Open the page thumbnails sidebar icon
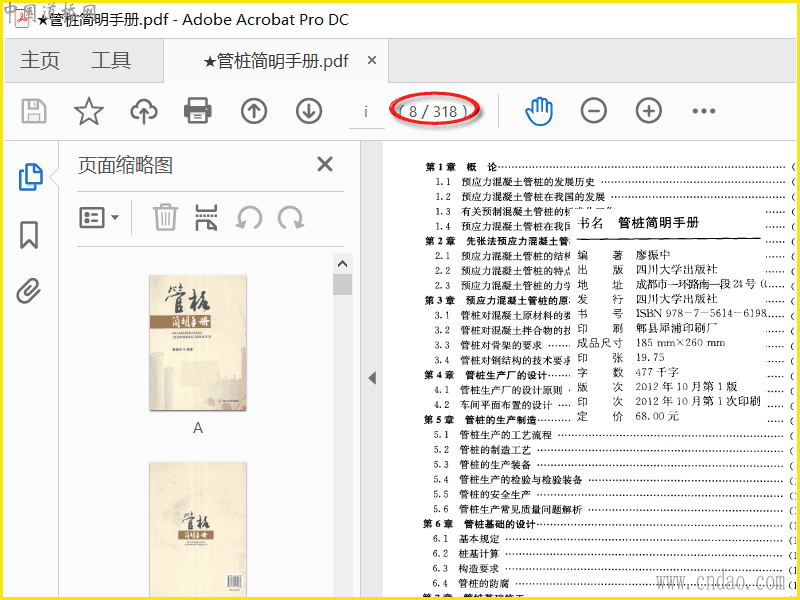The width and height of the screenshot is (800, 600). pyautogui.click(x=31, y=177)
